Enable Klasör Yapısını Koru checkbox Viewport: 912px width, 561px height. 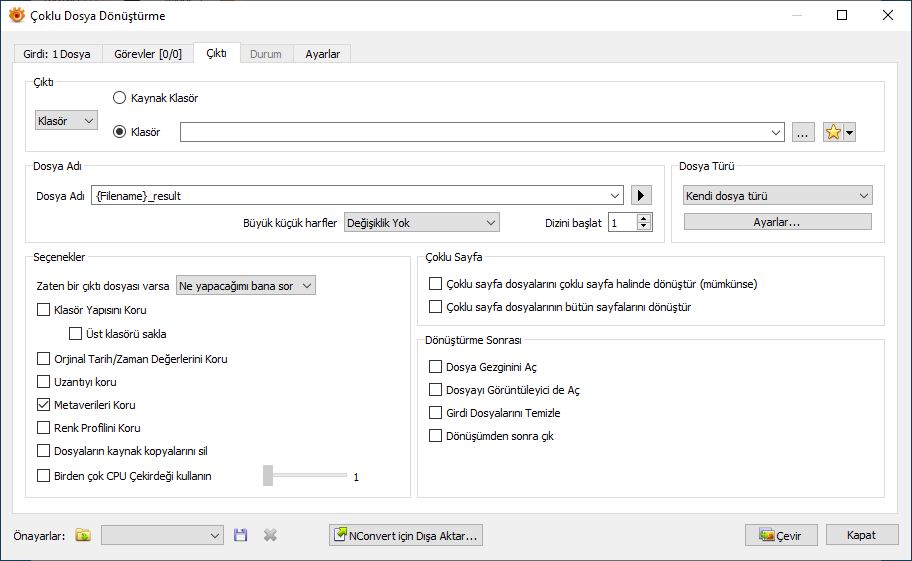click(44, 310)
